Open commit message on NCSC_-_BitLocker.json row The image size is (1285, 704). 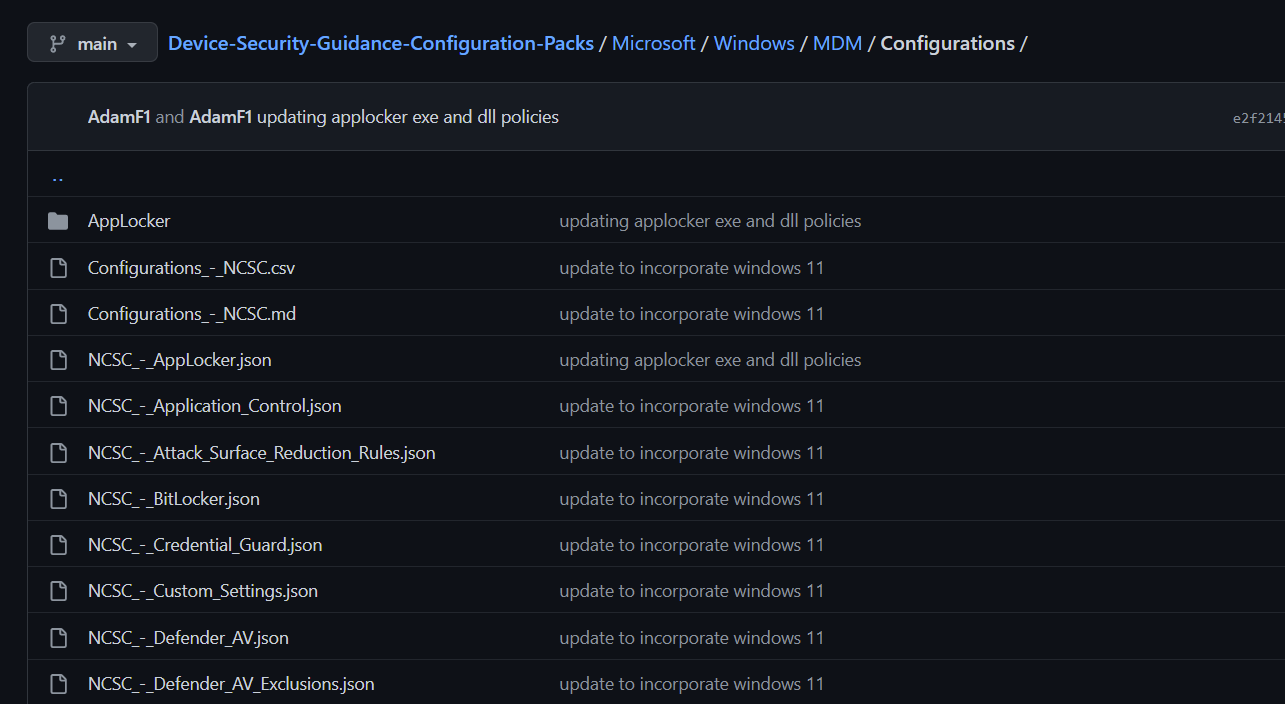pos(692,499)
